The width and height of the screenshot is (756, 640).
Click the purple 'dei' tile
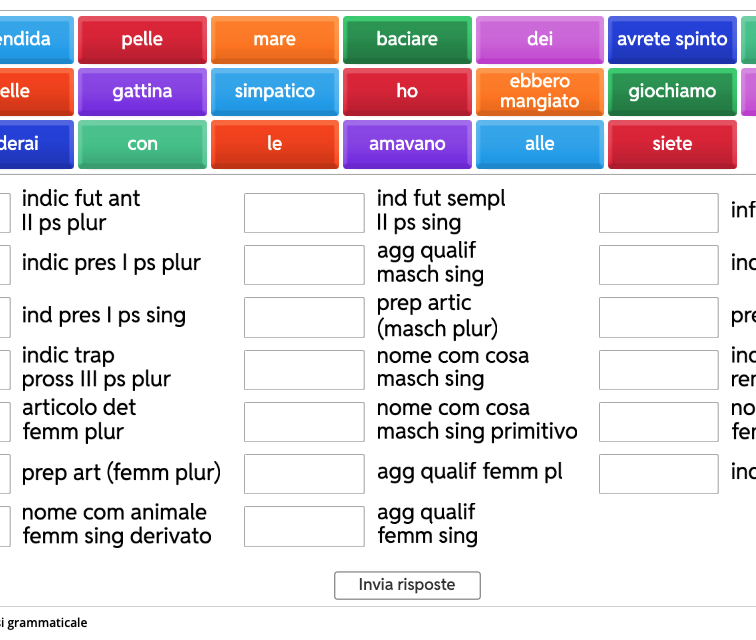[539, 40]
